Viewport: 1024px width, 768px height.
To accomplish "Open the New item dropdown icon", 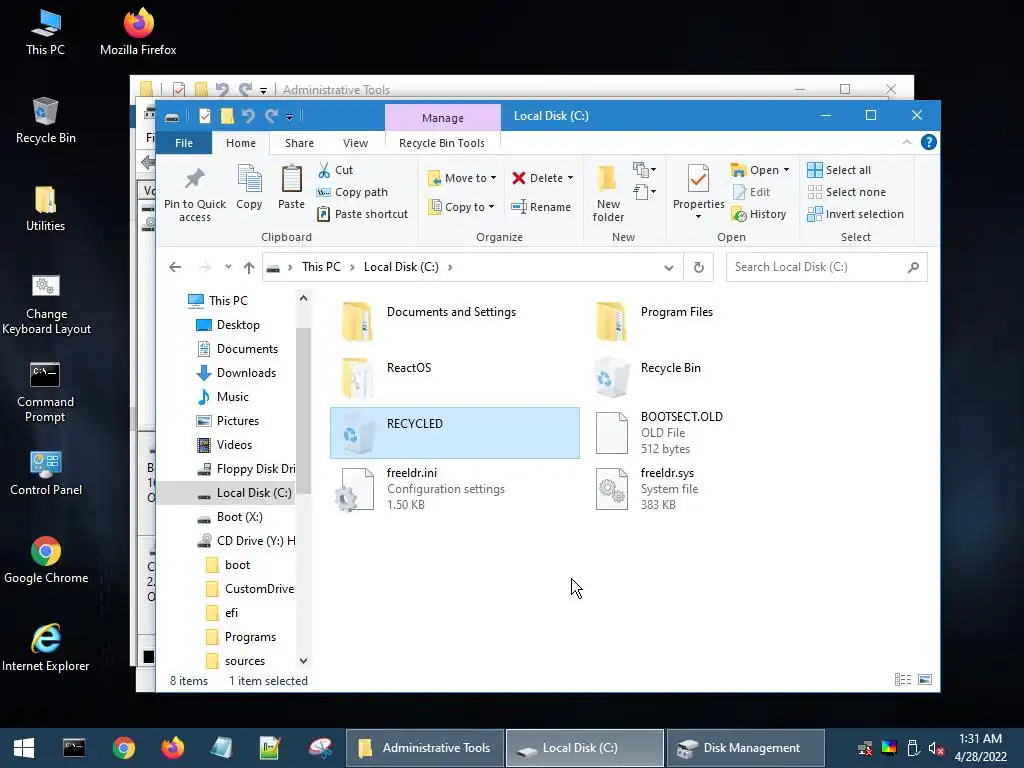I will tap(644, 170).
